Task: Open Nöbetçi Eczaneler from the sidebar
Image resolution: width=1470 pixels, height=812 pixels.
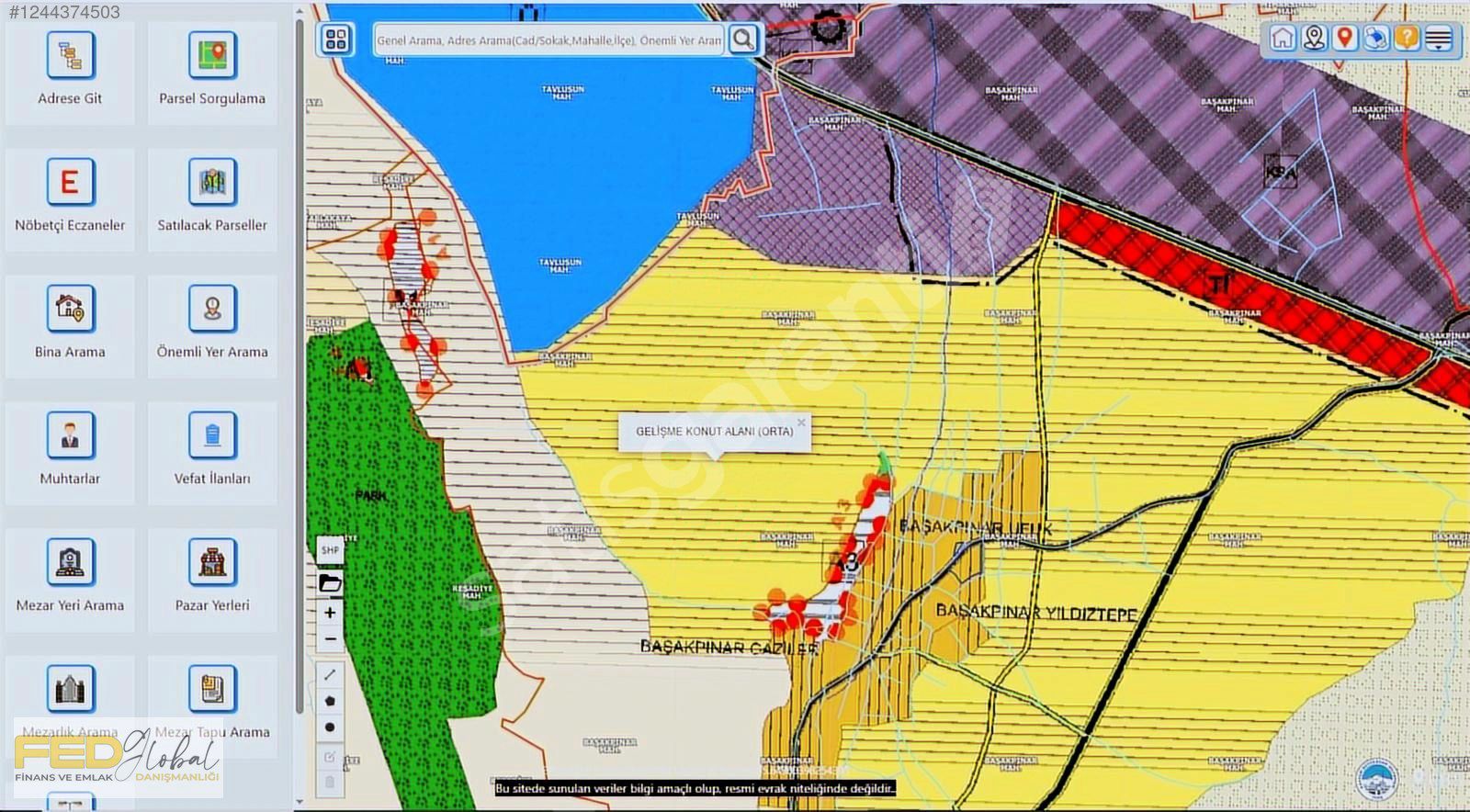Action: (70, 183)
